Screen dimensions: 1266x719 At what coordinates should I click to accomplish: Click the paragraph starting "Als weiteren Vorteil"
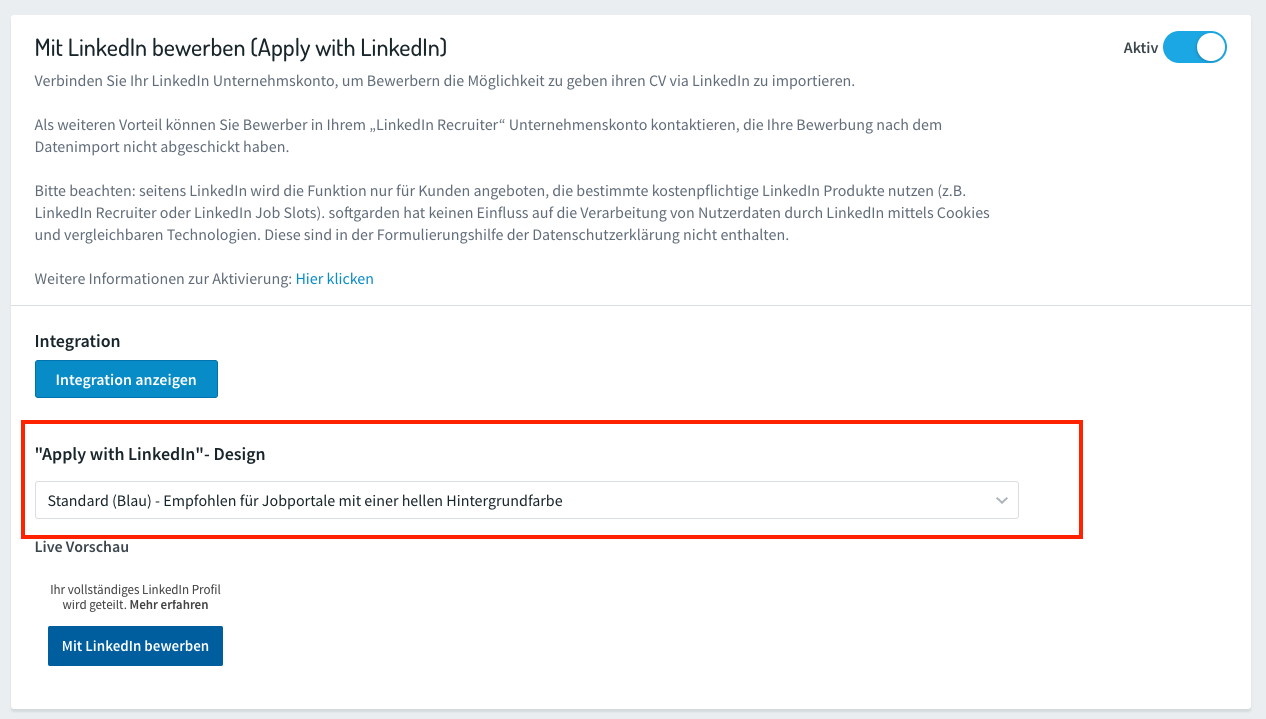tap(488, 136)
